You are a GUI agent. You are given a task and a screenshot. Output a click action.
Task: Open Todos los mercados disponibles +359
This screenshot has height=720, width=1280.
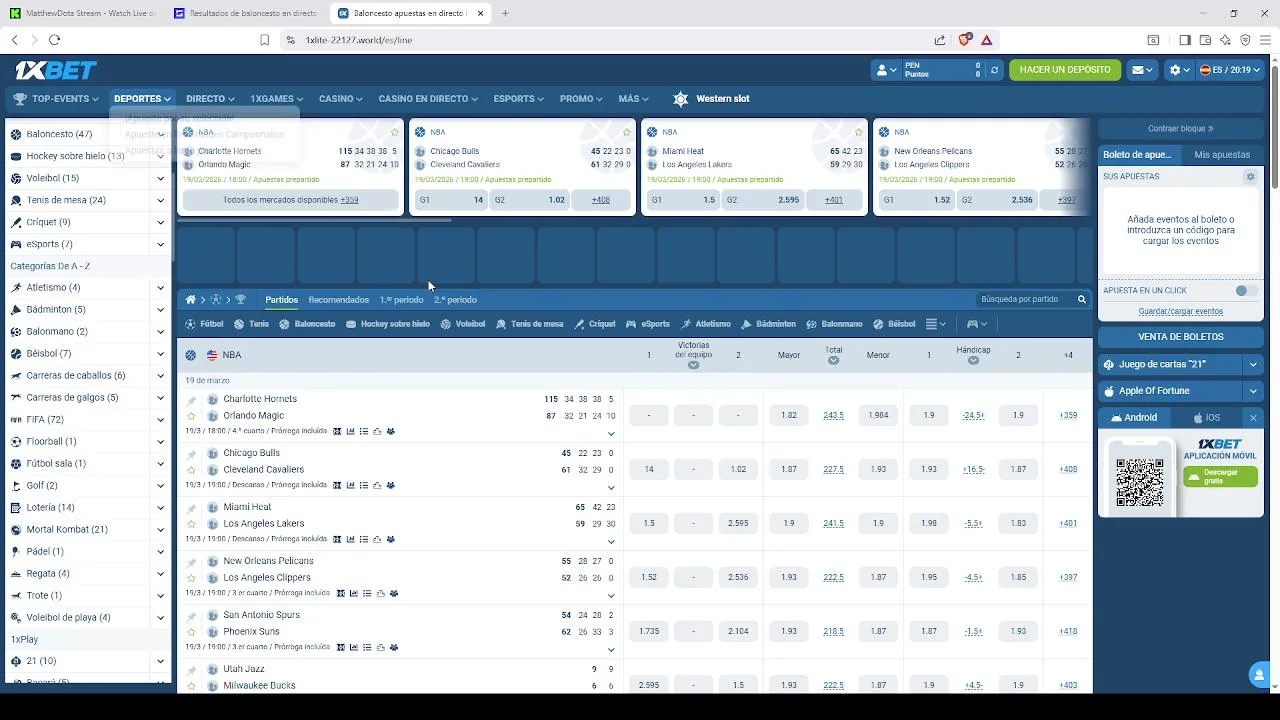291,200
